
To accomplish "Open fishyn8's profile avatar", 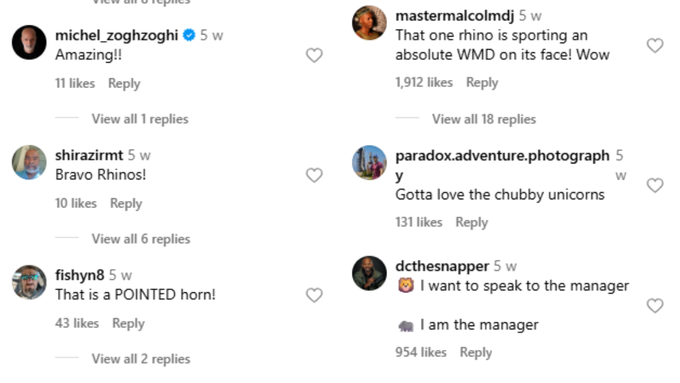I will coord(29,282).
